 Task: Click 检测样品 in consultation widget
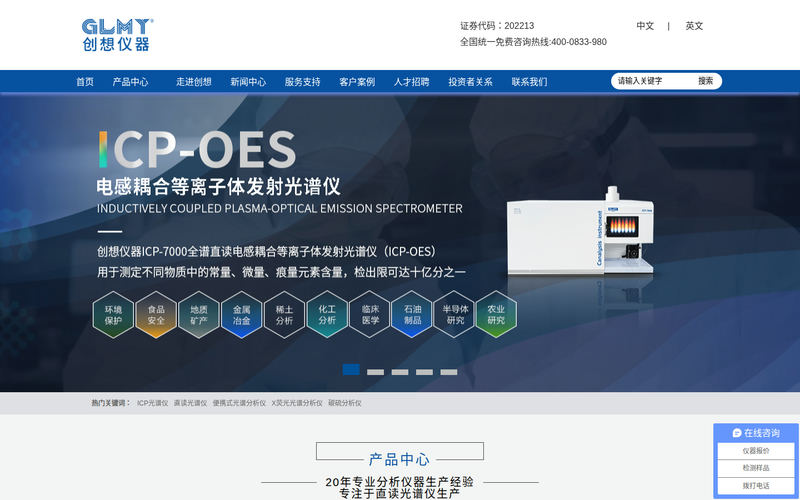[x=756, y=468]
